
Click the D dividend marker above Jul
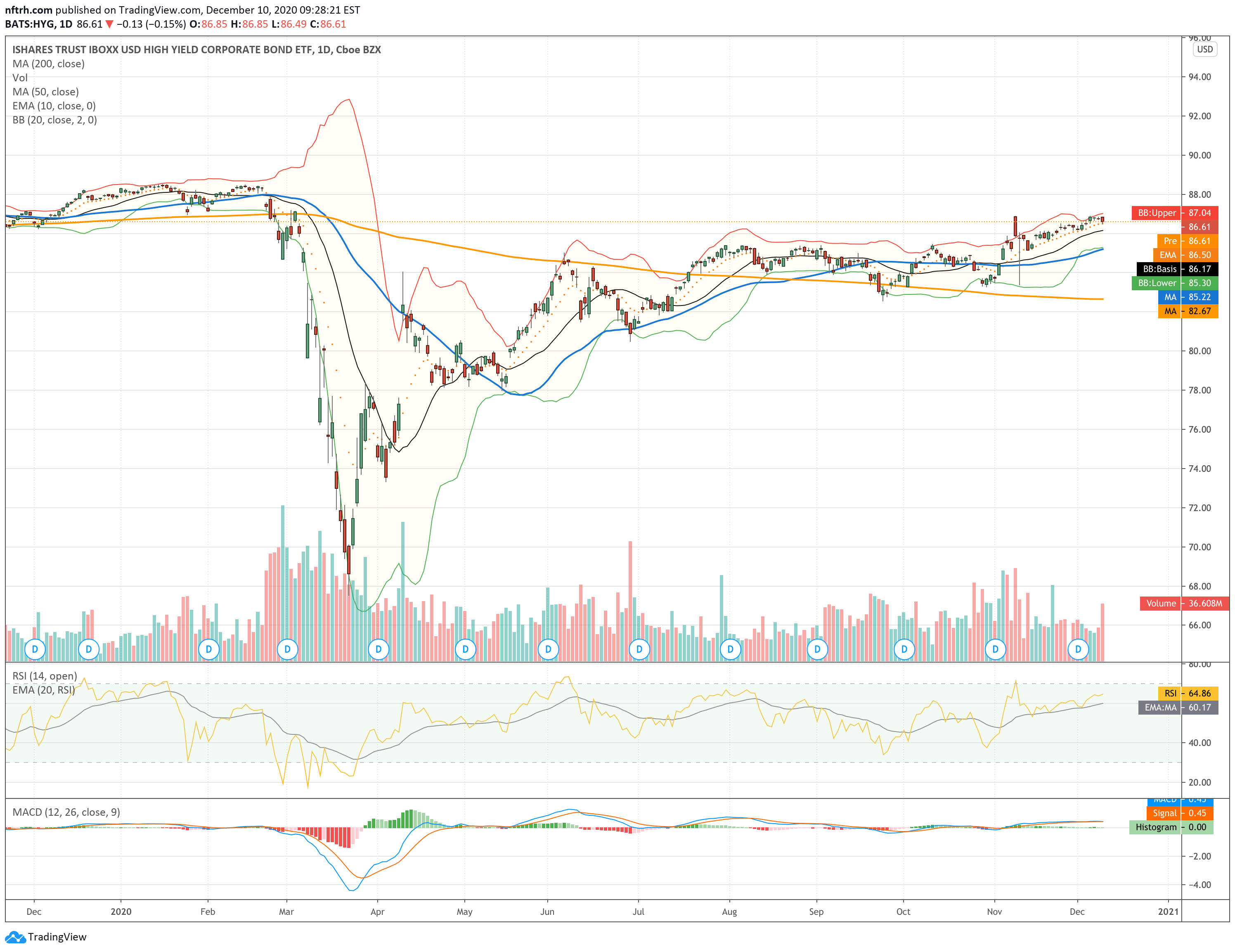coord(639,649)
